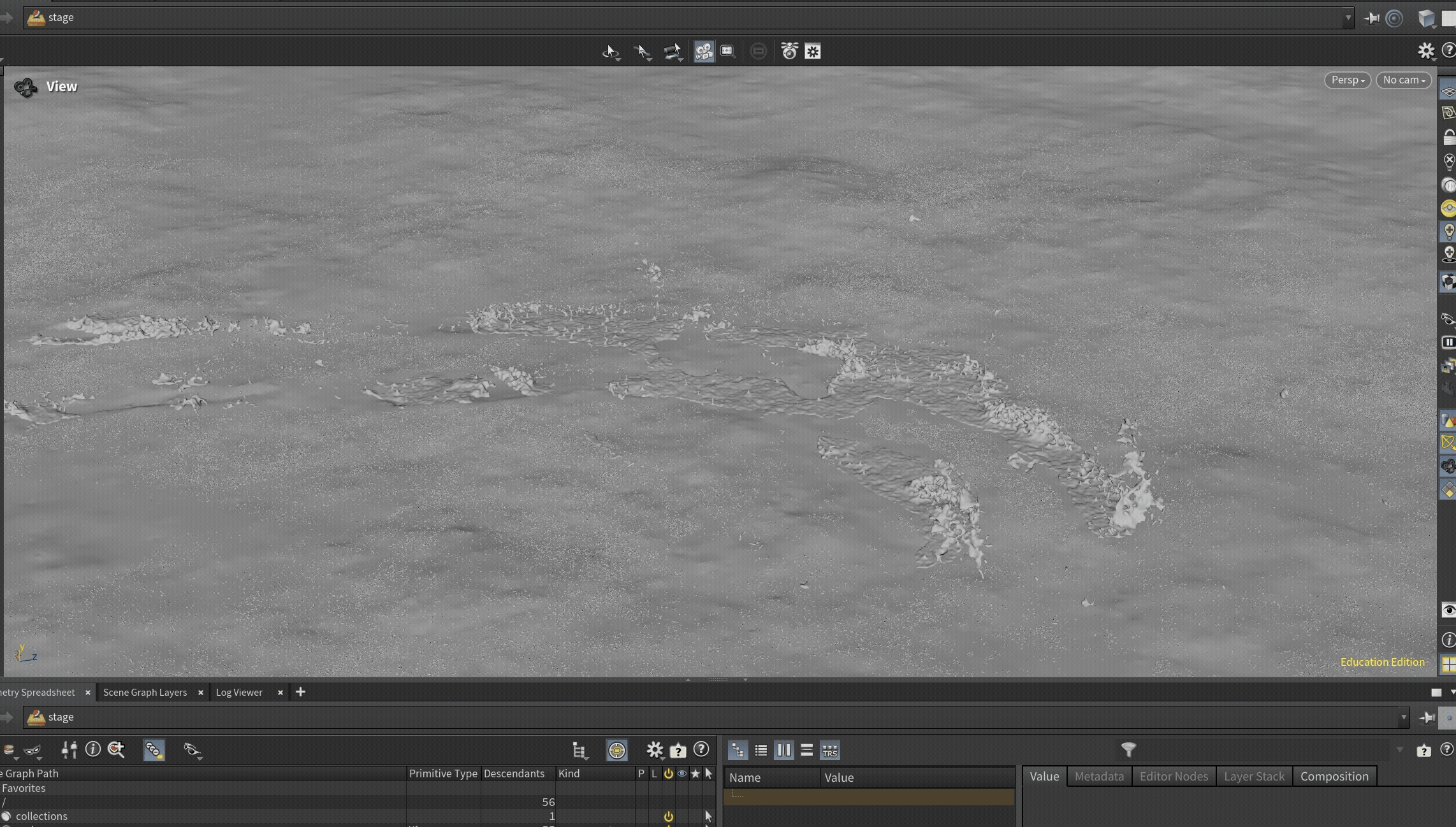Select the TRS display mode icon
Viewport: 1456px width, 827px height.
[829, 751]
